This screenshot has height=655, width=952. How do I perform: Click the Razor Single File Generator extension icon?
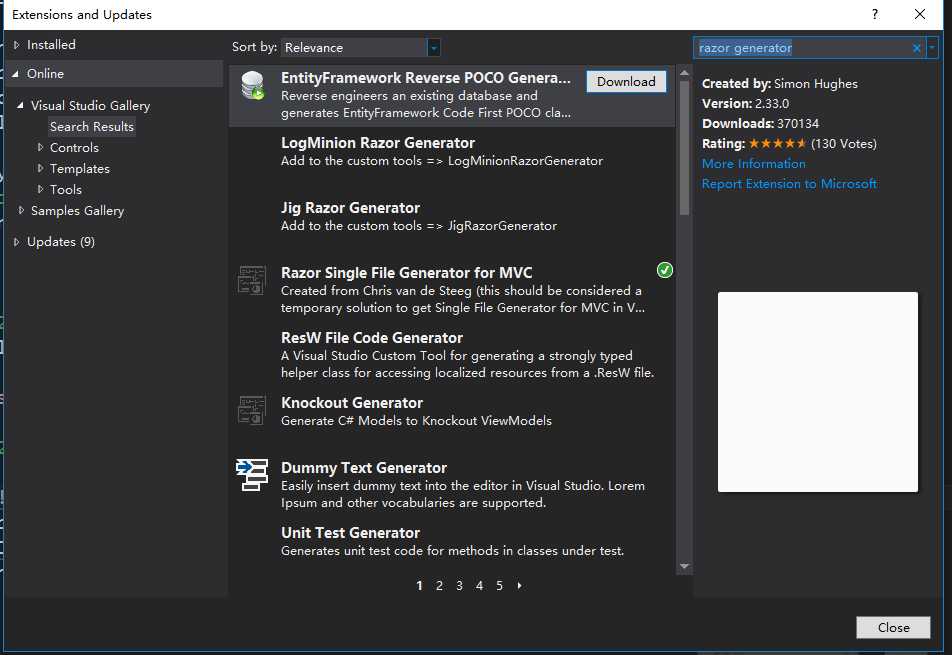tap(251, 280)
